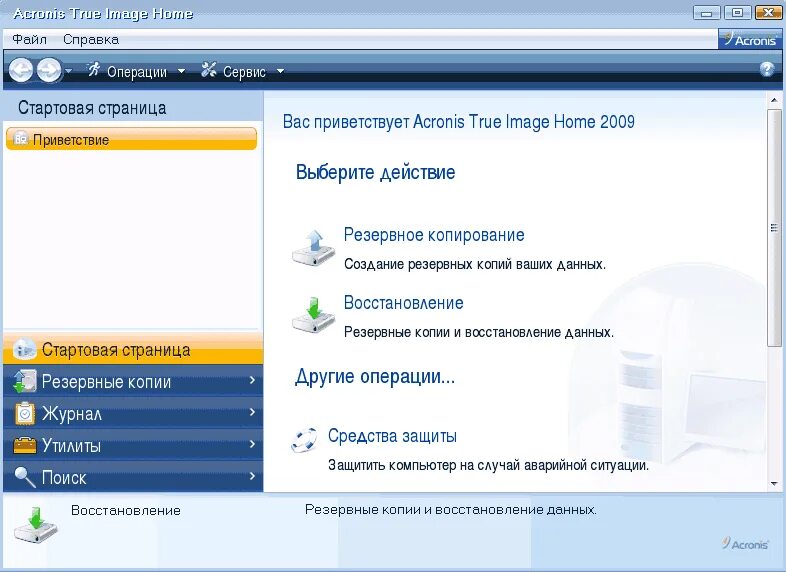Open the Поиск section
Screen dimensions: 786x572
click(x=133, y=477)
